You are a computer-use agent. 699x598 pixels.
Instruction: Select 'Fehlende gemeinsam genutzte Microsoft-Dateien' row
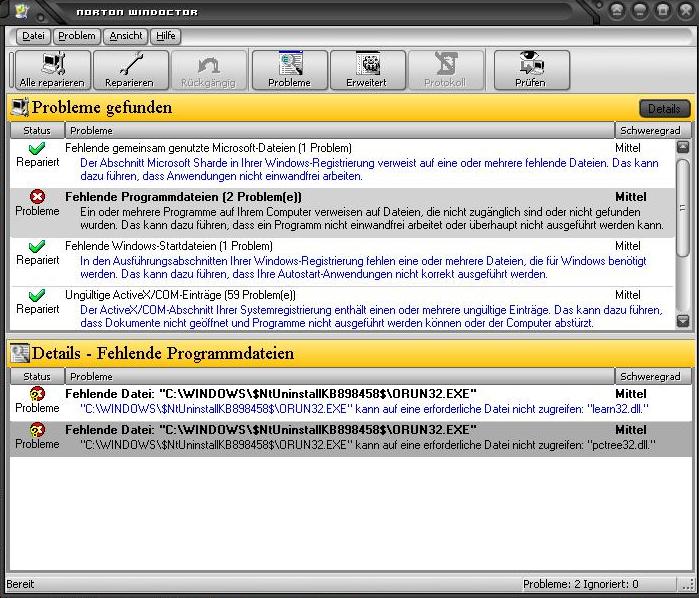tap(342, 163)
